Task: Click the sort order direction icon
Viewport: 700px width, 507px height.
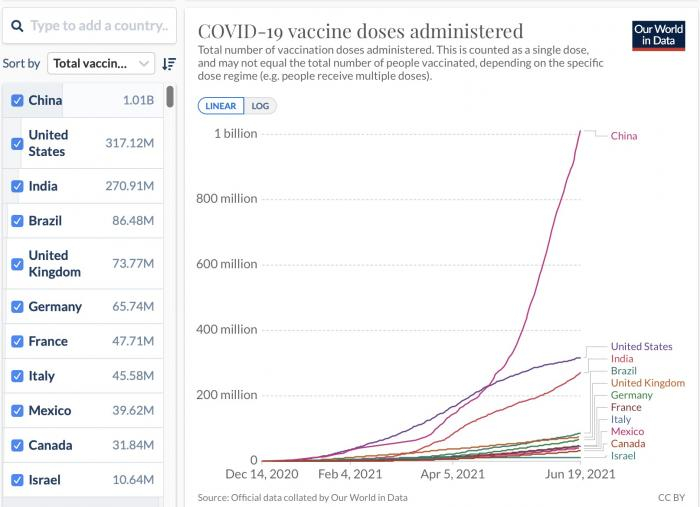Action: coord(169,63)
